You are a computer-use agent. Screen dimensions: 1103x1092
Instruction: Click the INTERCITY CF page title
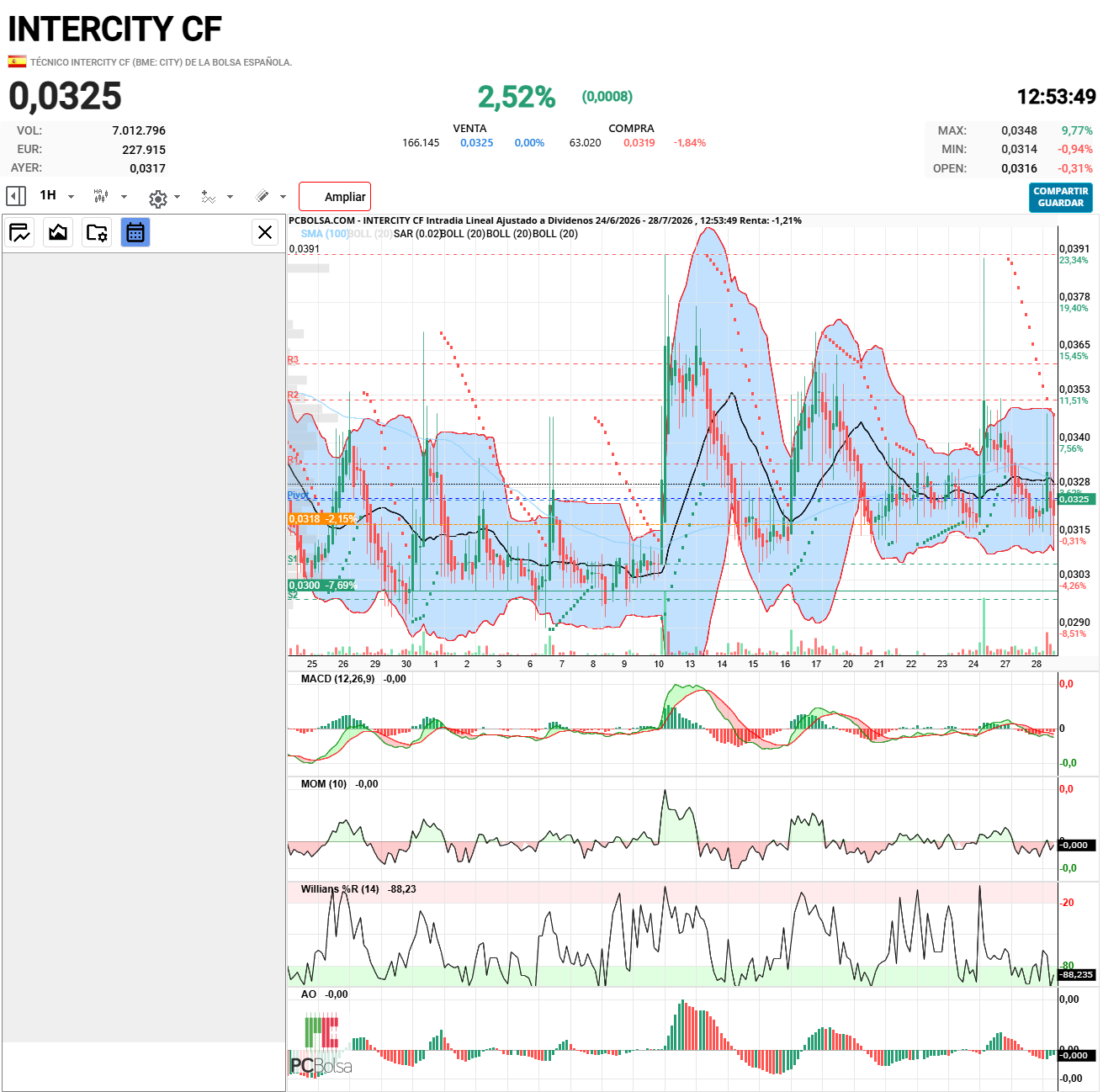pos(115,29)
